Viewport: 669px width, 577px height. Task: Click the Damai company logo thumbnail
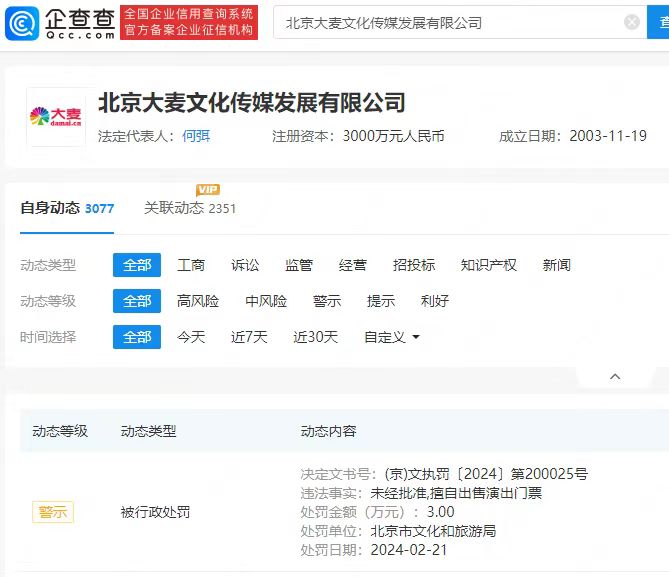click(56, 117)
